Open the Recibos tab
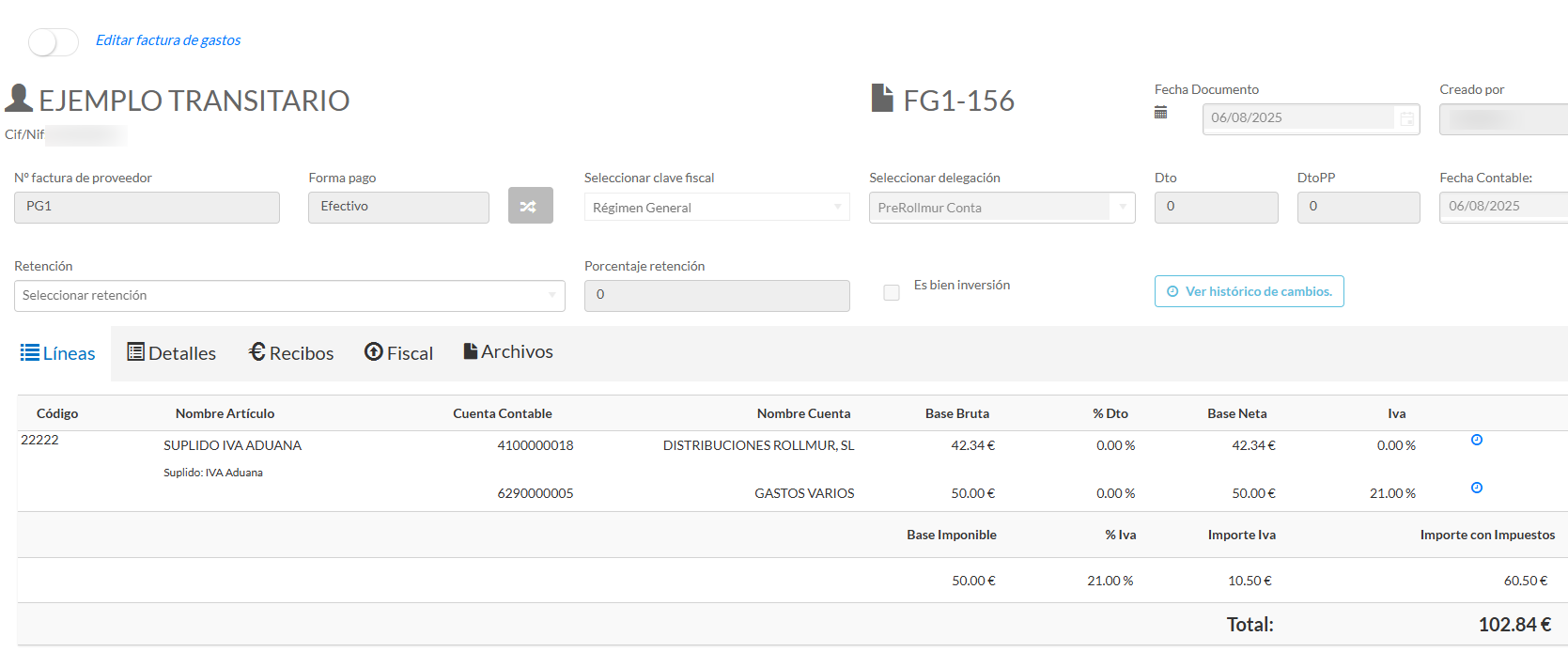1568x652 pixels. pyautogui.click(x=291, y=353)
